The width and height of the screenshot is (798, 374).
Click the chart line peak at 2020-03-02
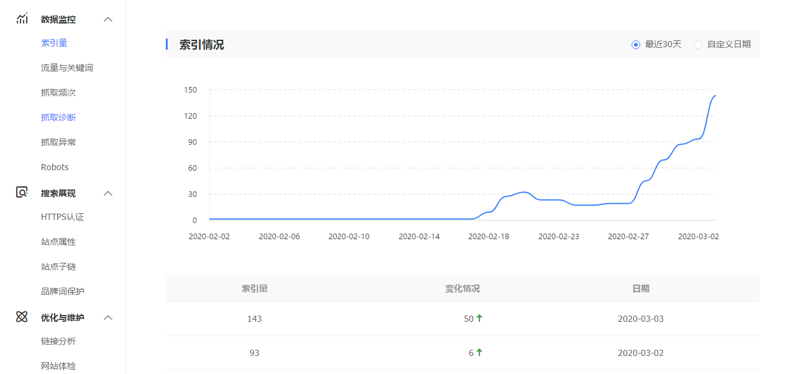click(x=699, y=138)
